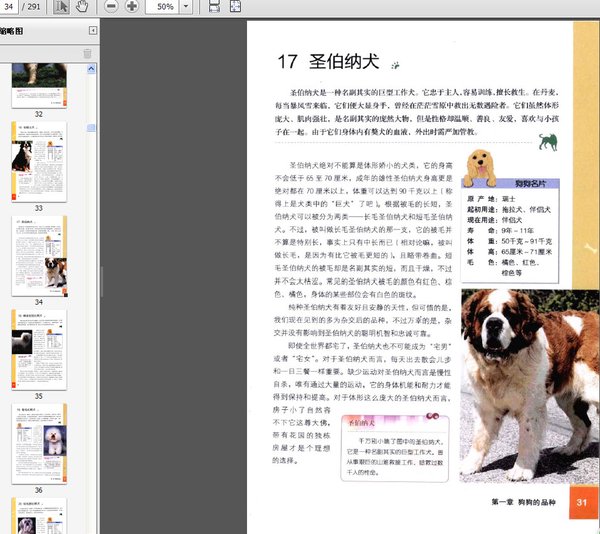Click the zoom in plus button
The height and width of the screenshot is (534, 600).
(133, 7)
